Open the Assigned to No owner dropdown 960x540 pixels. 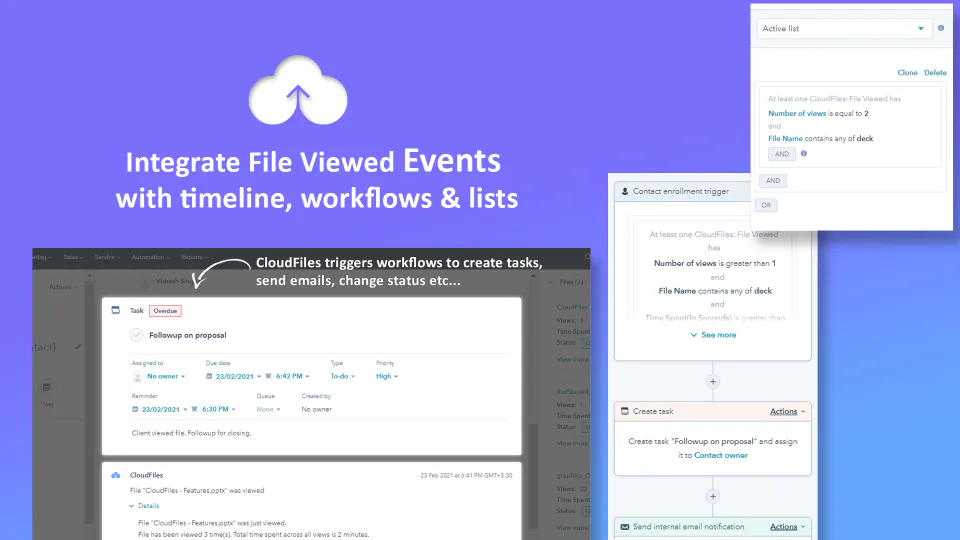click(x=165, y=376)
